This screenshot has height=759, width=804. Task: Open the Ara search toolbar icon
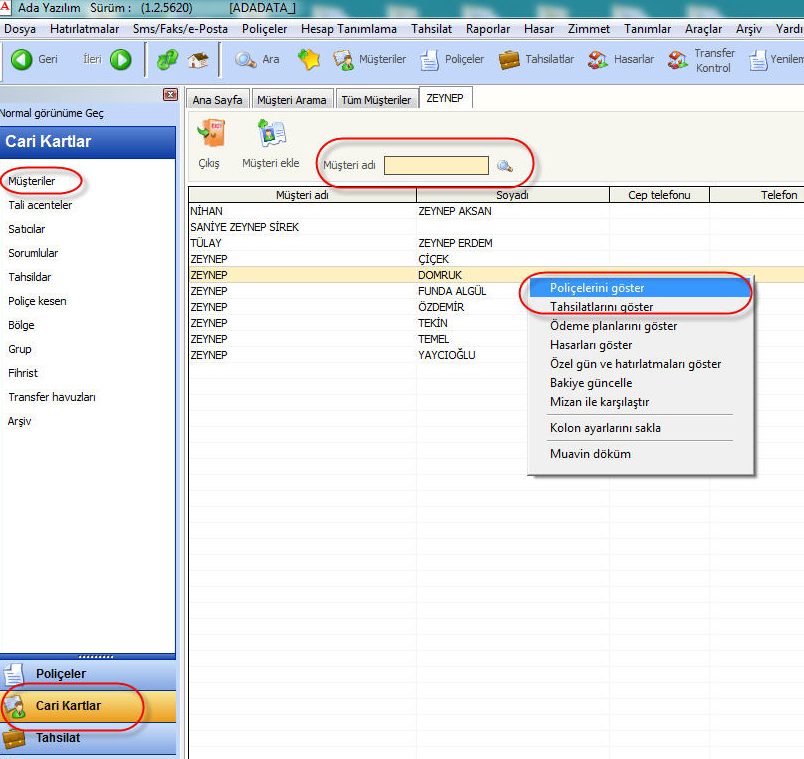click(x=246, y=60)
